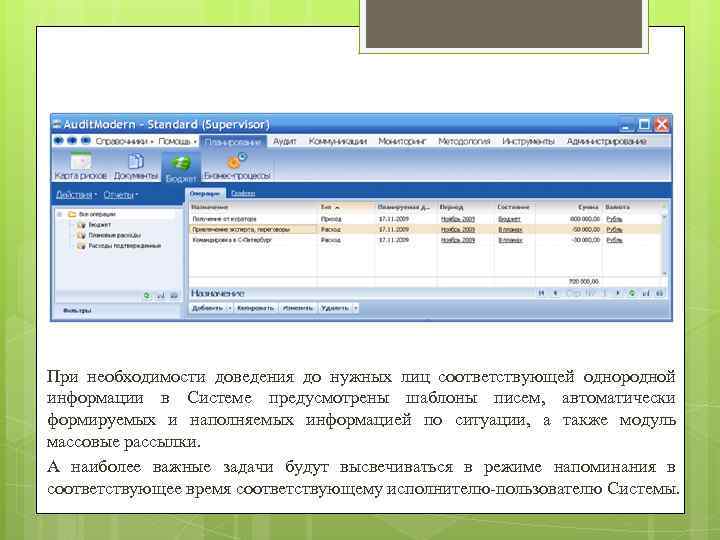Go to first record in grid navigator
This screenshot has height=540, width=720.
coord(542,293)
